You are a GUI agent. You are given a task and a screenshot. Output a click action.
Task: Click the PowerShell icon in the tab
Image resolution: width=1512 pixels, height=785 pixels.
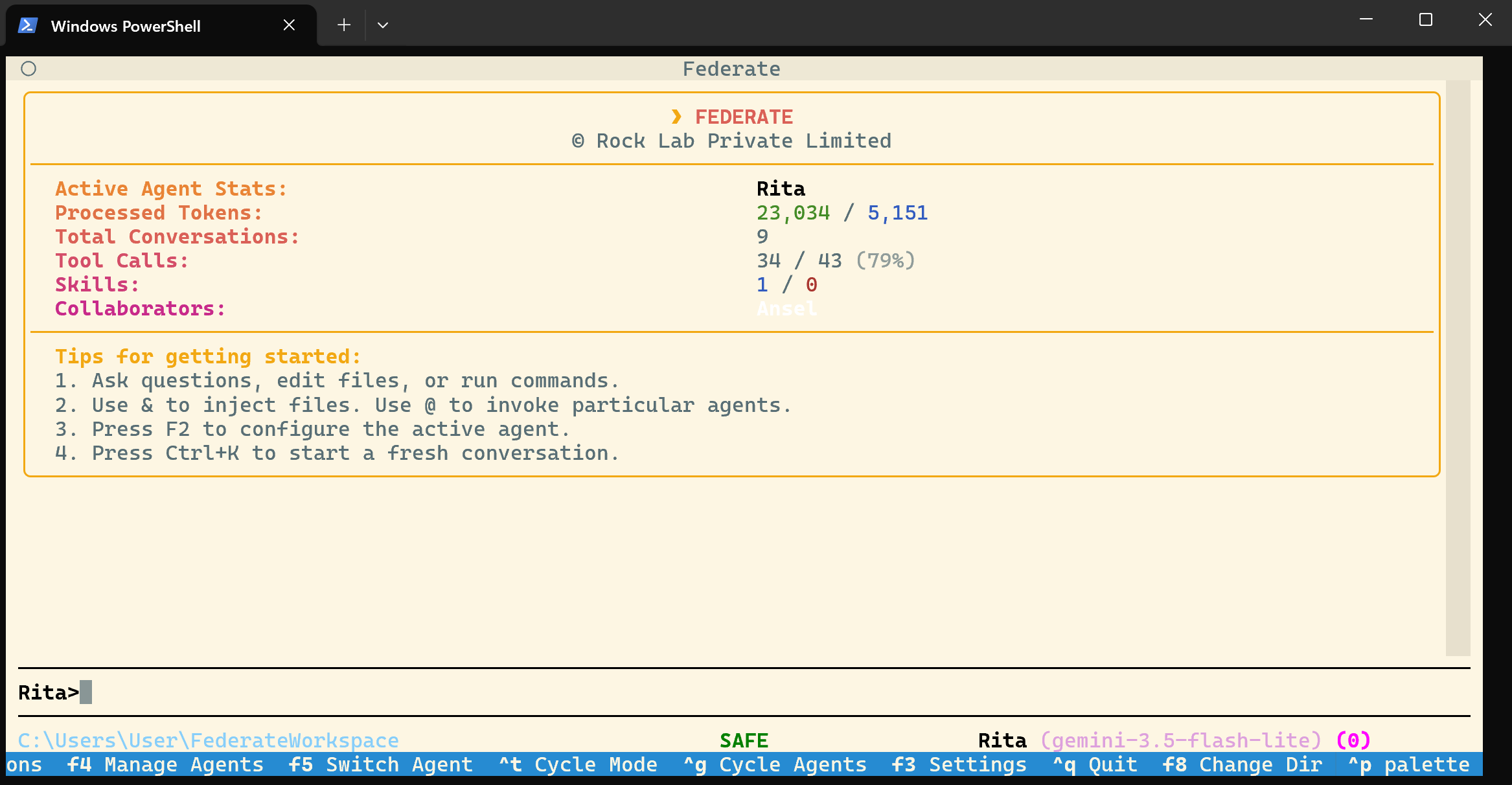point(28,25)
